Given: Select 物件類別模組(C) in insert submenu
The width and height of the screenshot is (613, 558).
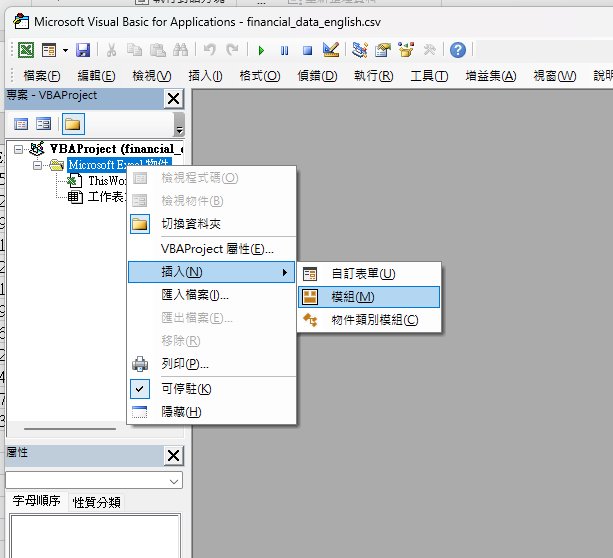Looking at the screenshot, I should tap(369, 320).
